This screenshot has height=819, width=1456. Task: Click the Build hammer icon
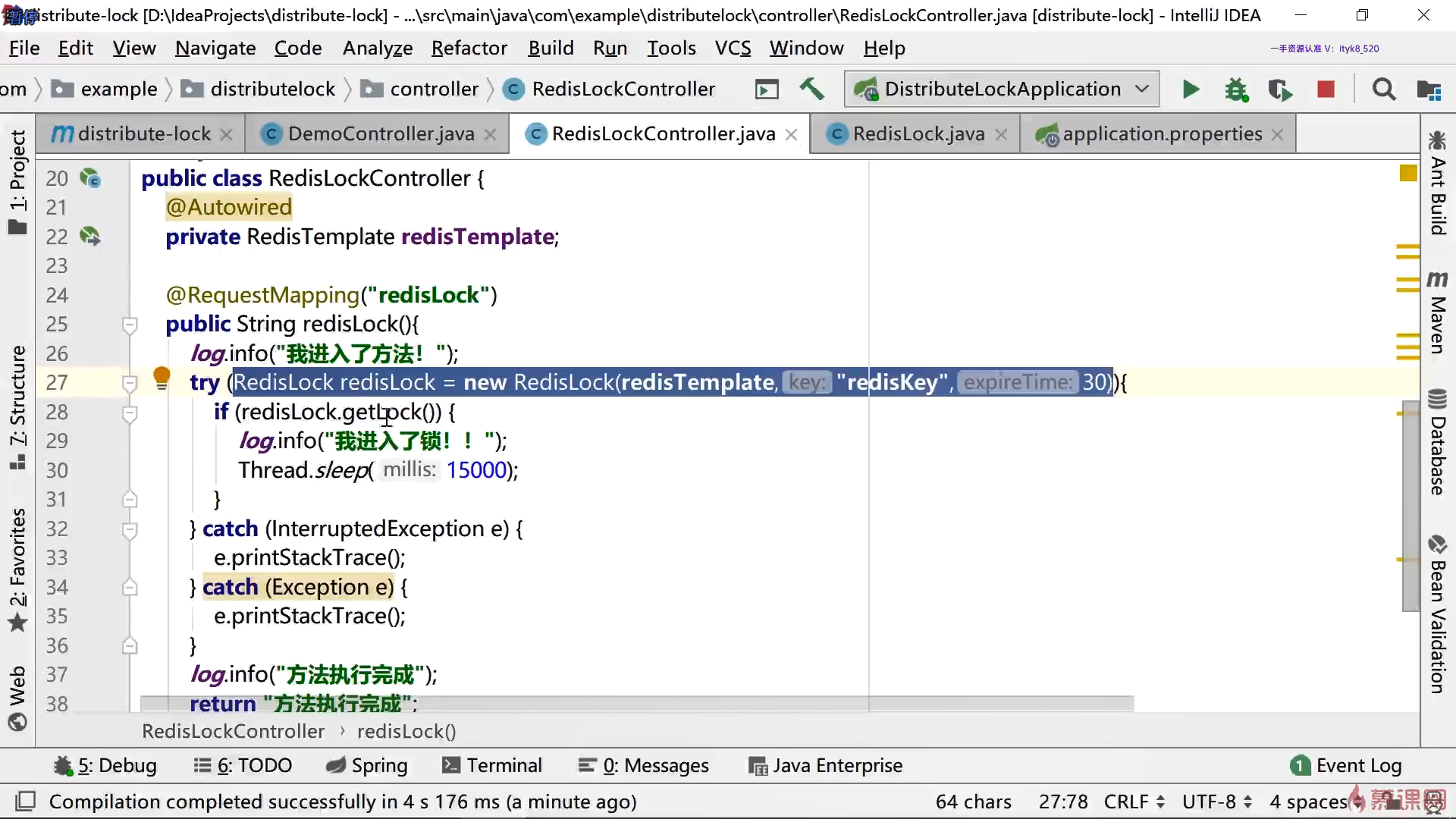pos(811,89)
